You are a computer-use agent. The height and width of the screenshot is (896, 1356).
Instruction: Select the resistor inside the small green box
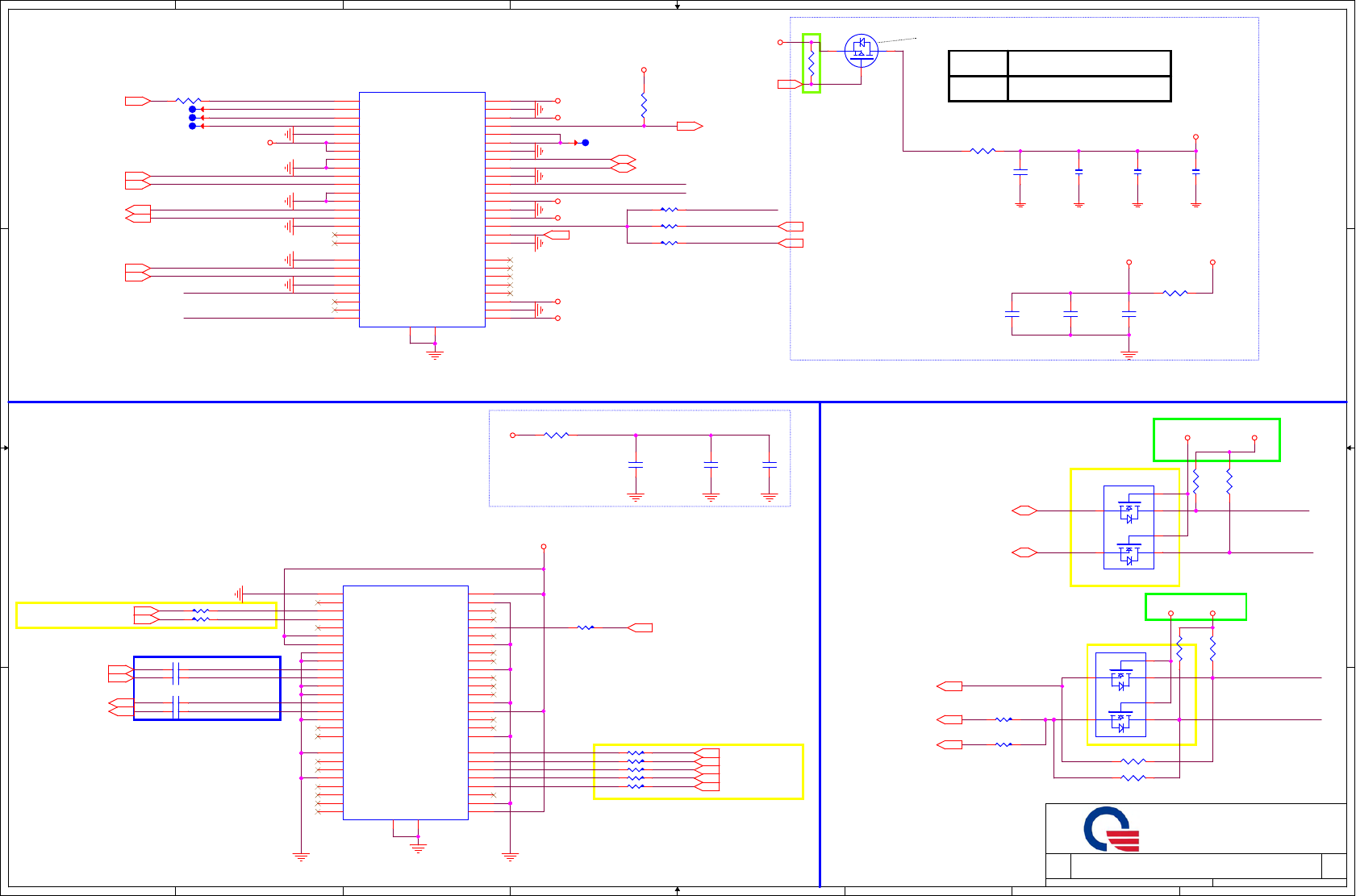[812, 63]
